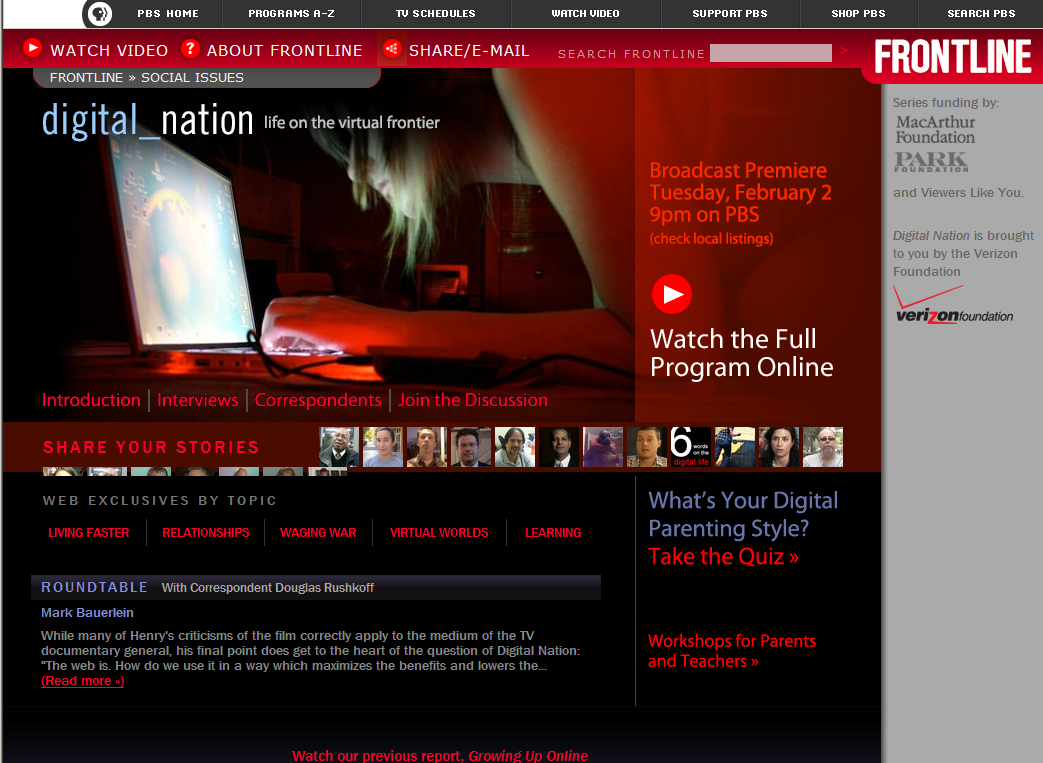1043x763 pixels.
Task: Open the dark-haired woman story thumbnail
Action: pos(779,447)
